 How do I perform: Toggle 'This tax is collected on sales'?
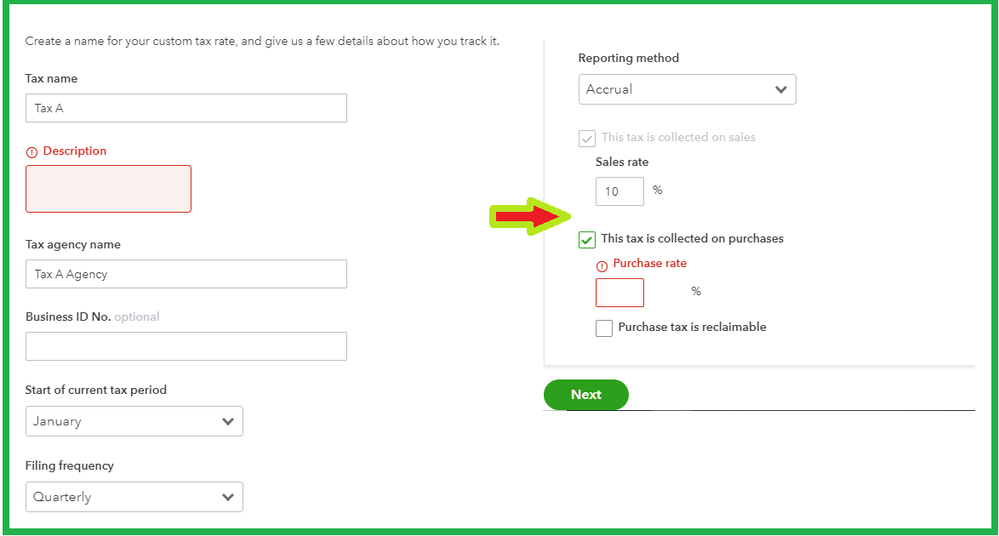587,138
